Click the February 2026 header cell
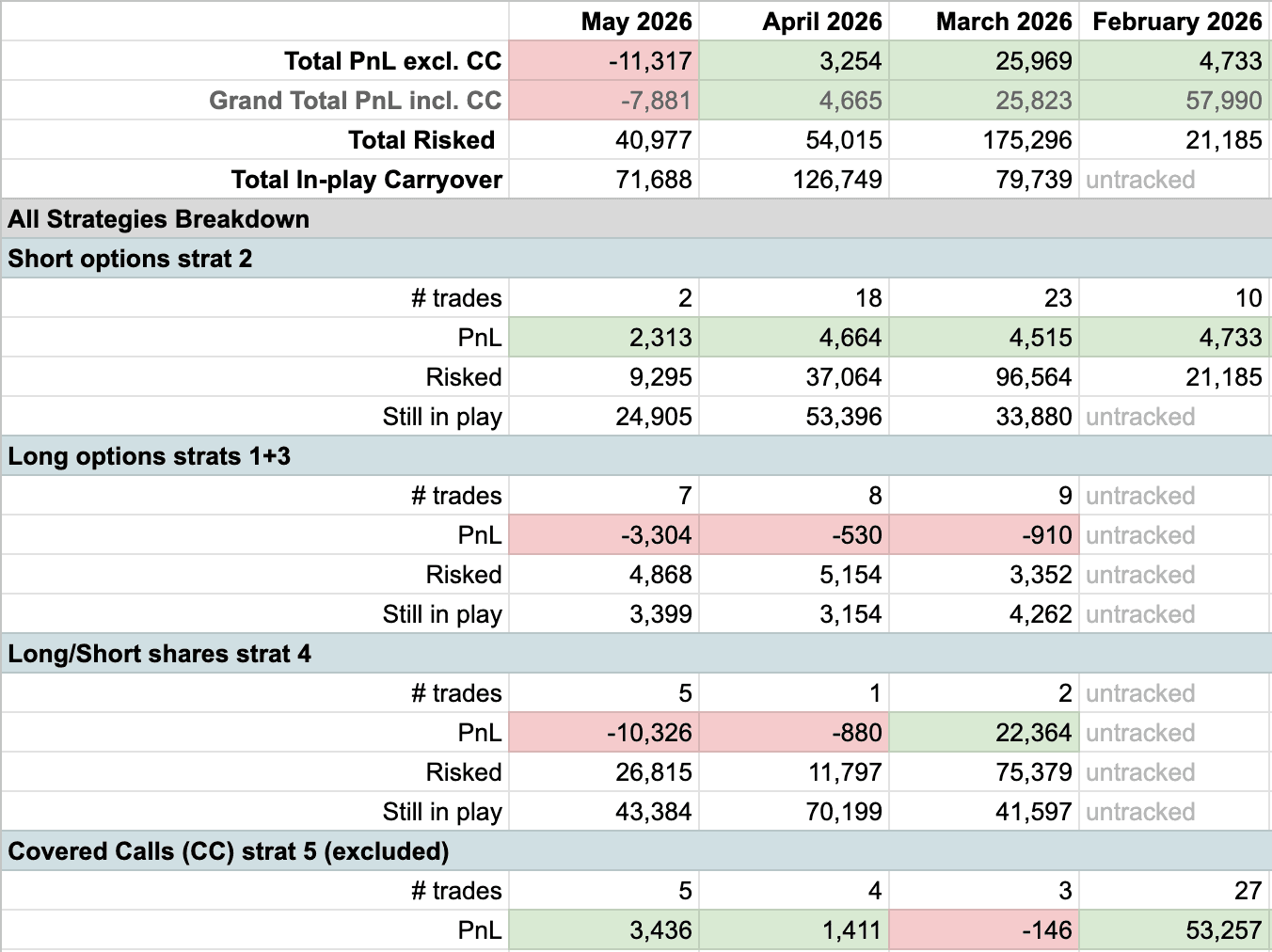Viewport: 1272px width, 952px height. click(1174, 21)
